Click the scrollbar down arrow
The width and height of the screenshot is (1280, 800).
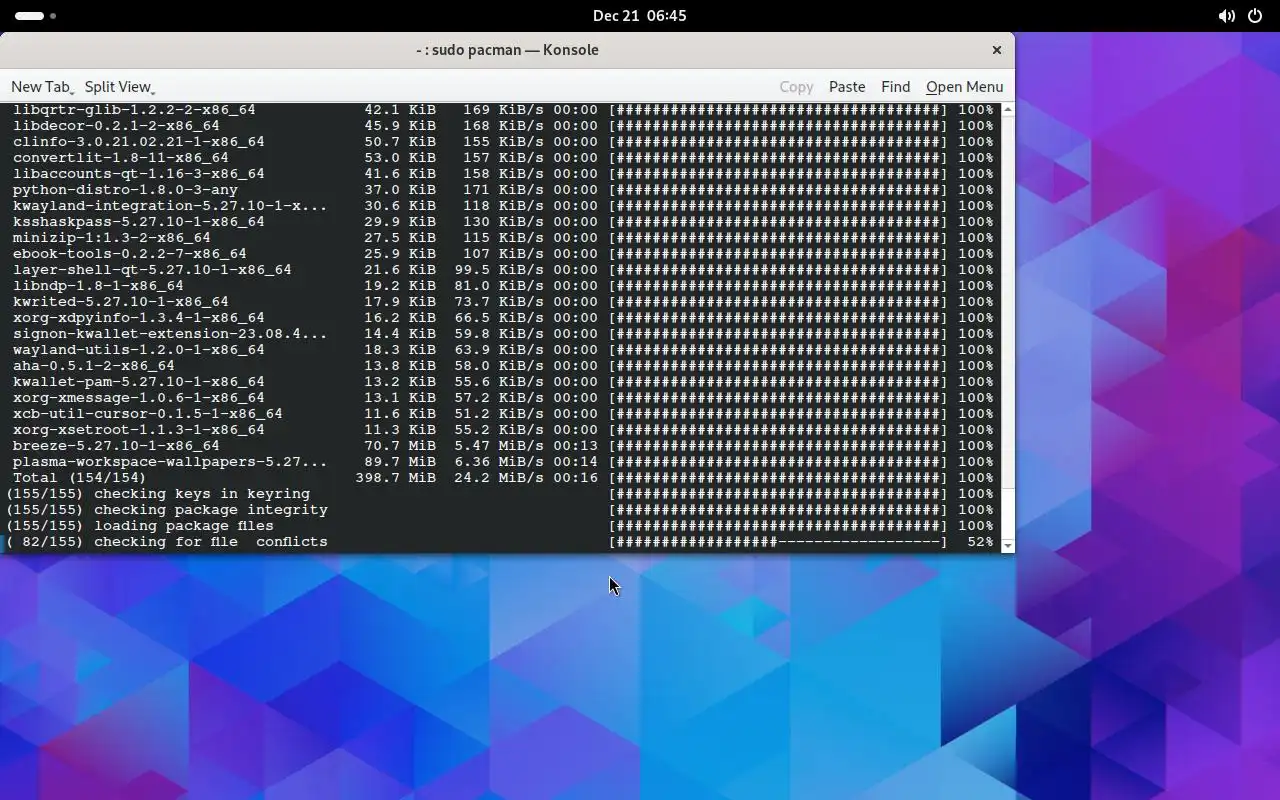coord(1007,546)
